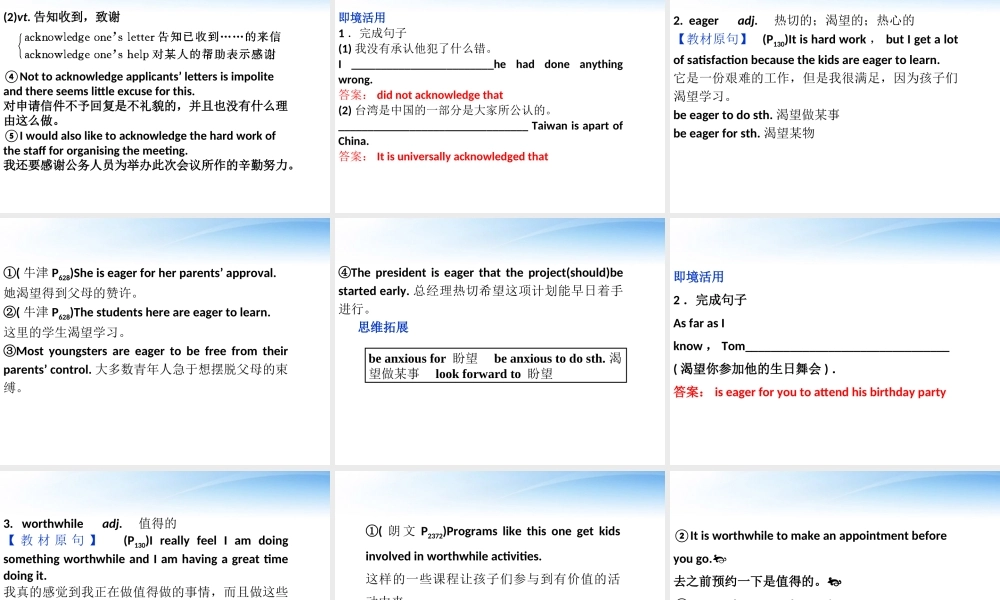Click '【教材原句】' on the eager slide
Image resolution: width=1000 pixels, height=600 pixels.
tap(711, 40)
